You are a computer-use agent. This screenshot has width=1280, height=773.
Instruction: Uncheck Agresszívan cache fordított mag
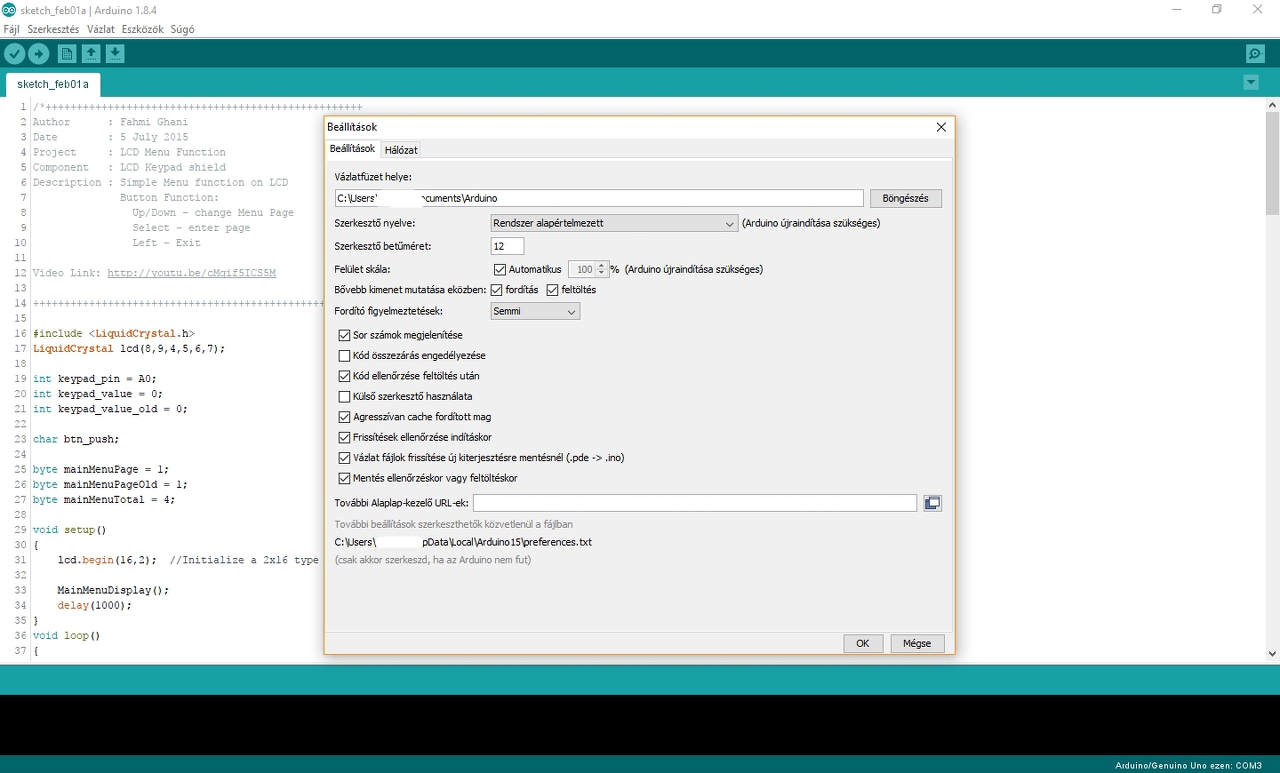[x=345, y=417]
